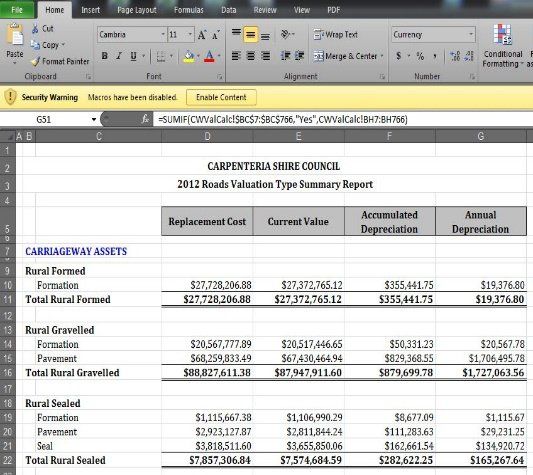The width and height of the screenshot is (533, 475).
Task: Increase font size with Grow Font icon
Action: (202, 35)
